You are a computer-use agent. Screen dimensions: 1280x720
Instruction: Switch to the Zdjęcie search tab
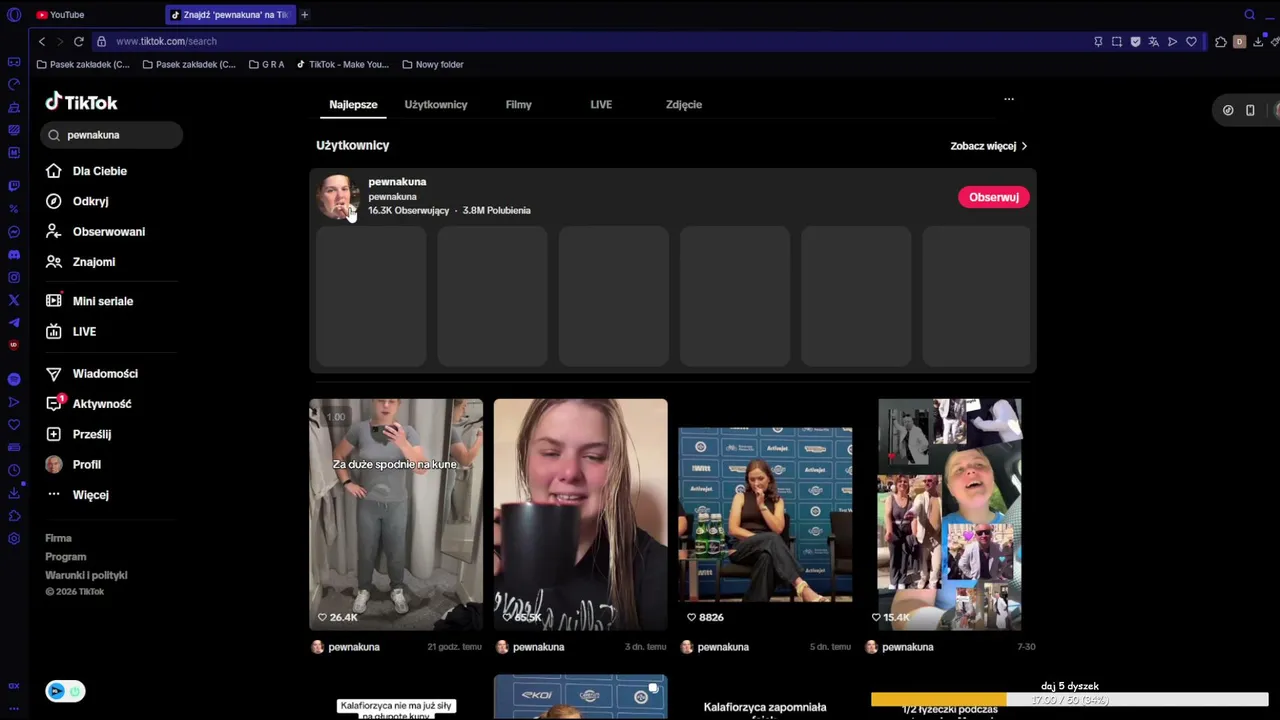pos(684,104)
